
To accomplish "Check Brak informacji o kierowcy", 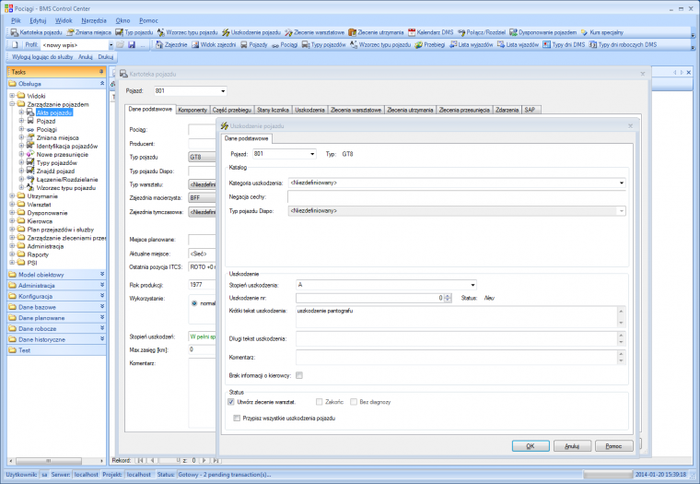I will 299,376.
